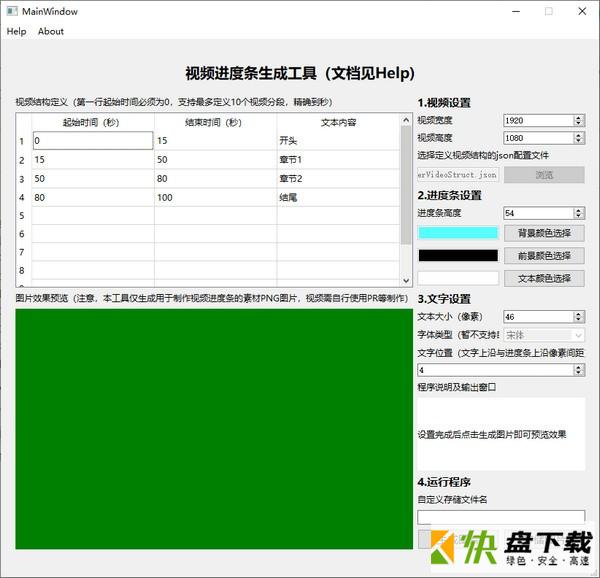Click the green image preview area
The height and width of the screenshot is (578, 600).
click(214, 429)
